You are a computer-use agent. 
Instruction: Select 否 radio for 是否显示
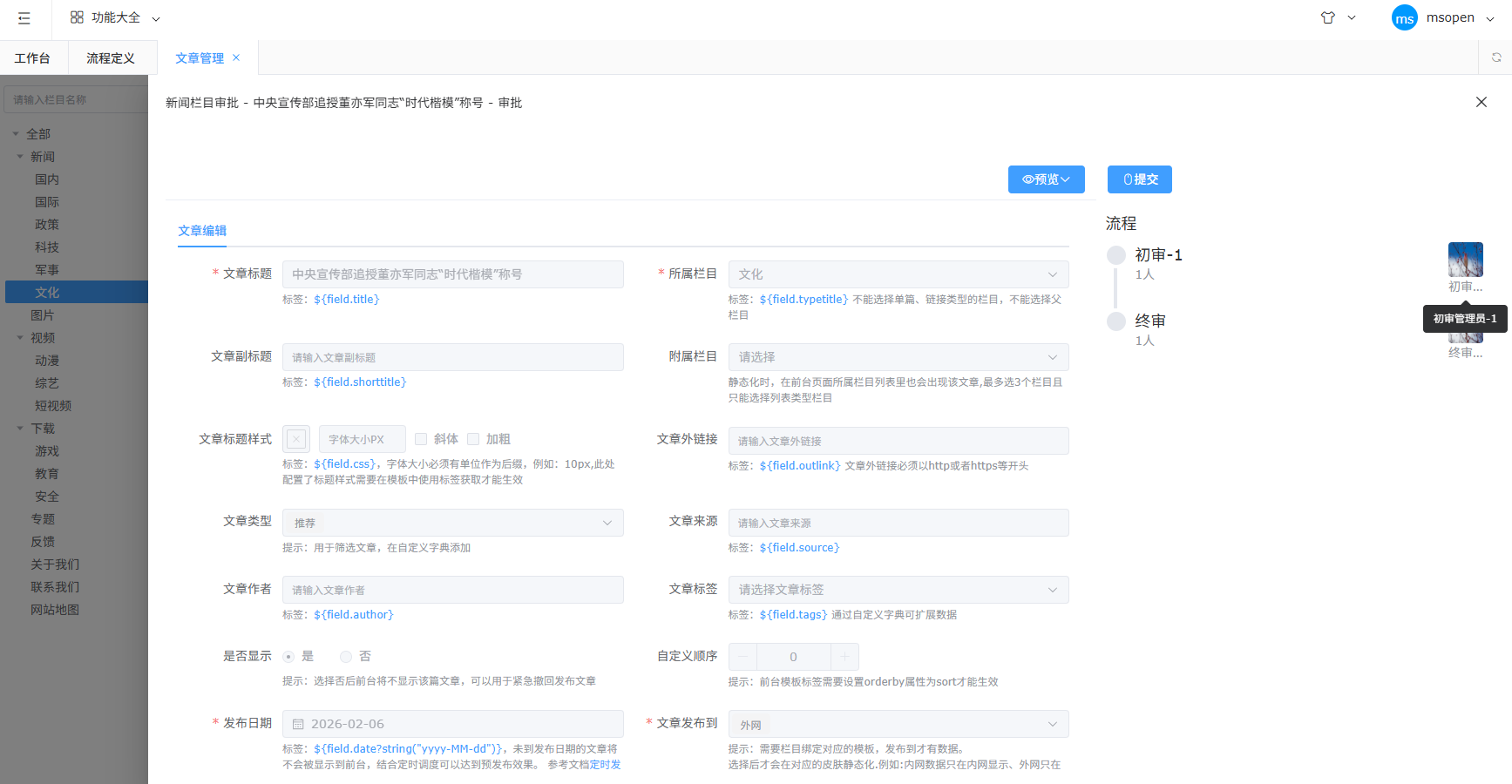(x=346, y=657)
